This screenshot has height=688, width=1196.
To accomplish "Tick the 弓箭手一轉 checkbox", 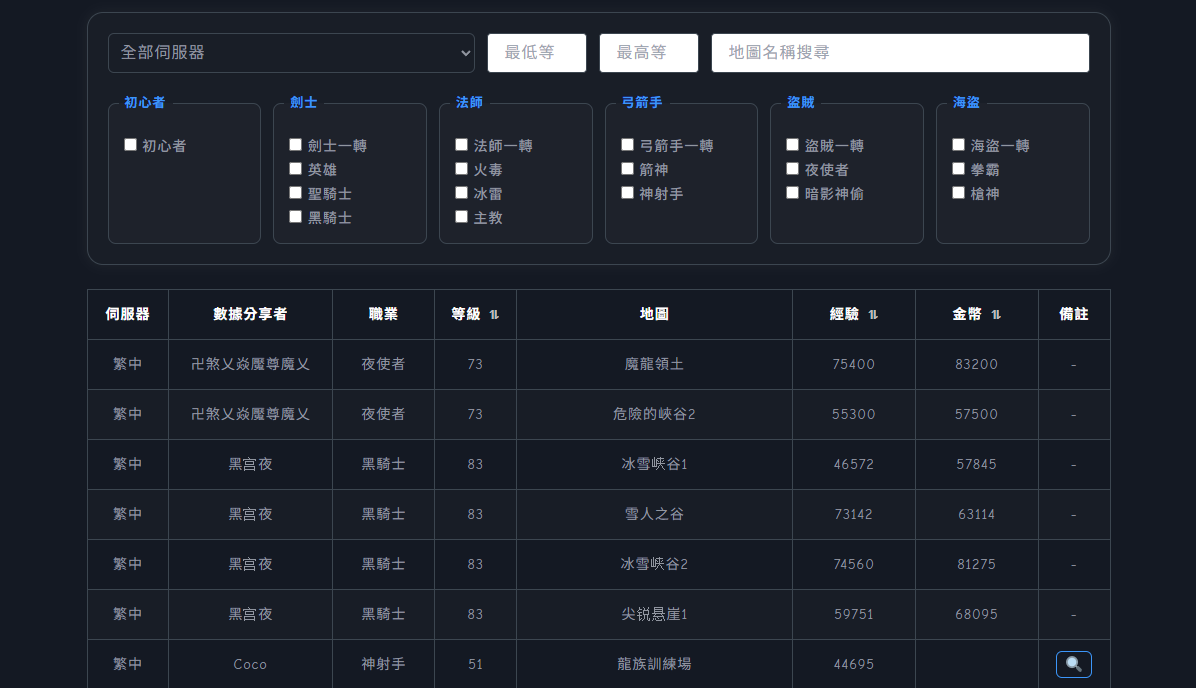I will 628,144.
